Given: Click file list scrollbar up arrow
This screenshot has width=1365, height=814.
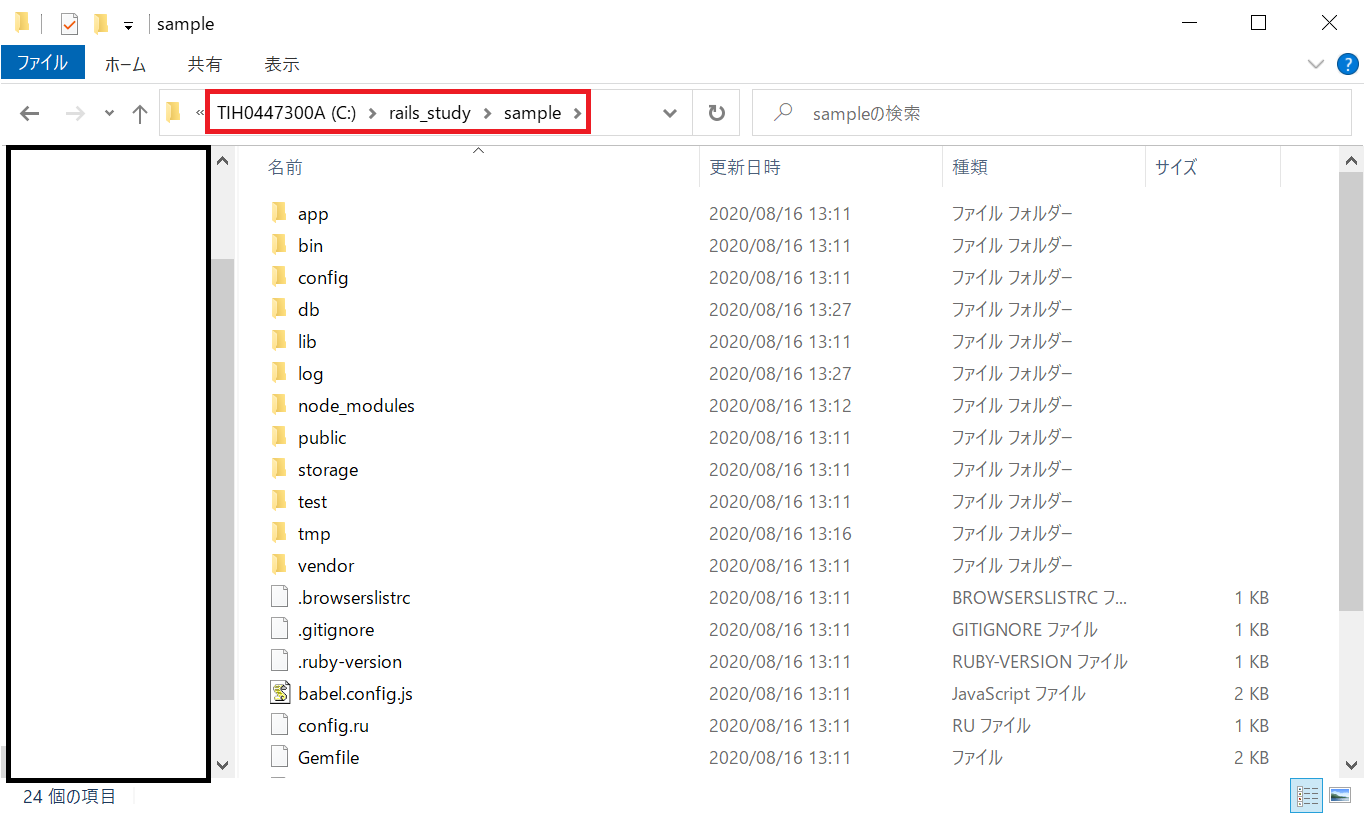Looking at the screenshot, I should point(1351,160).
